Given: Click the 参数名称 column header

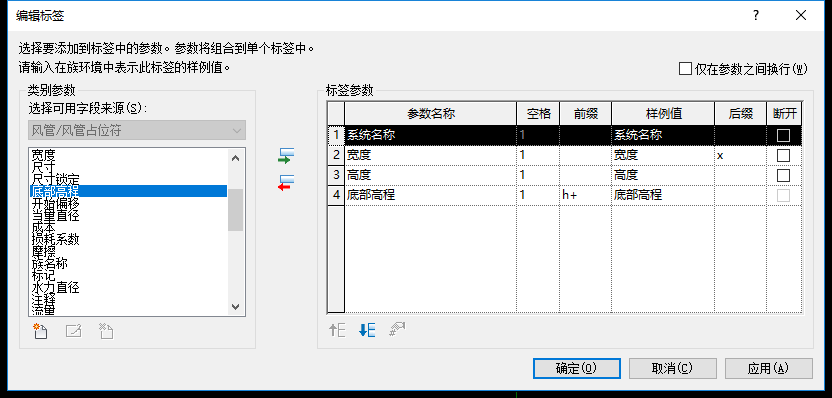Looking at the screenshot, I should [x=430, y=114].
